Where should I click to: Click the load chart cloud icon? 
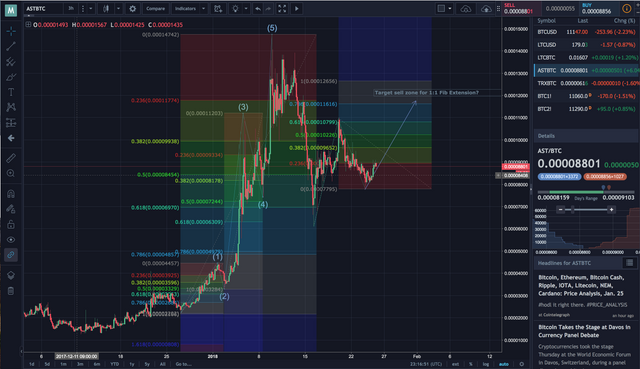[466, 9]
